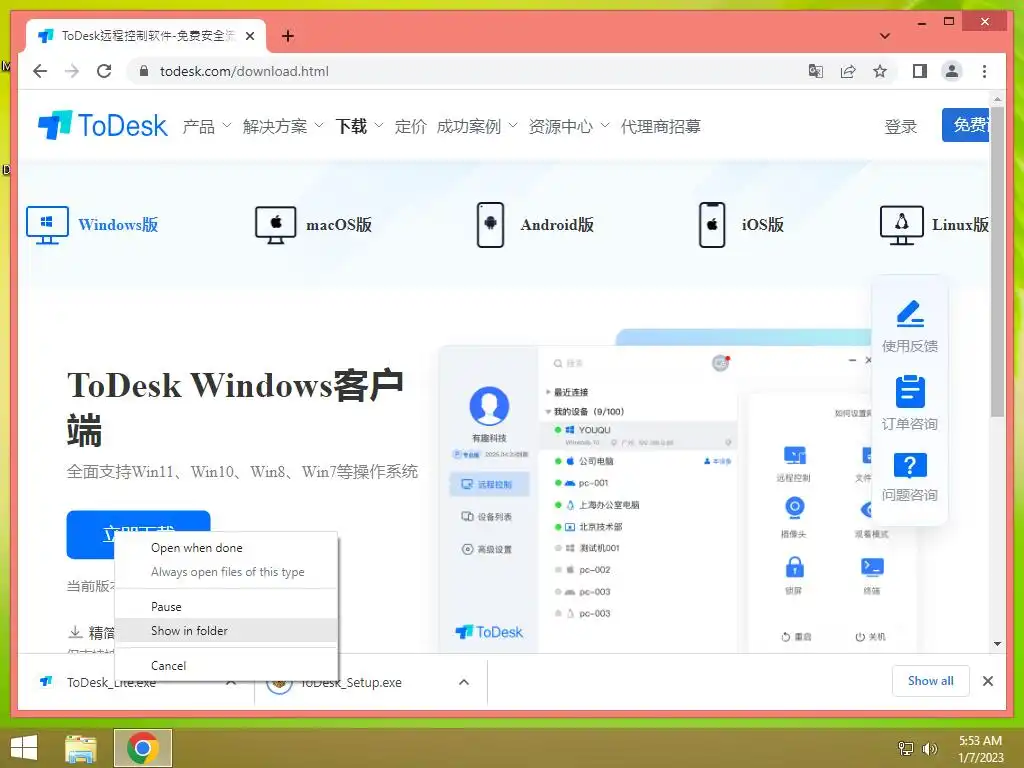The width and height of the screenshot is (1024, 768).
Task: Click the macOS版 text link
Action: [339, 225]
